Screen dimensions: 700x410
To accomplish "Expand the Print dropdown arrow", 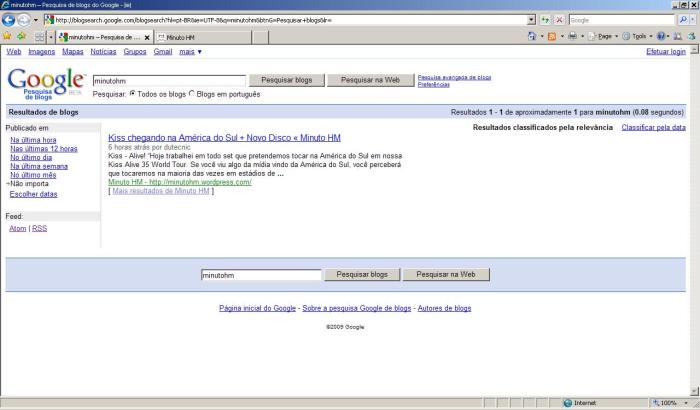I will pyautogui.click(x=582, y=36).
